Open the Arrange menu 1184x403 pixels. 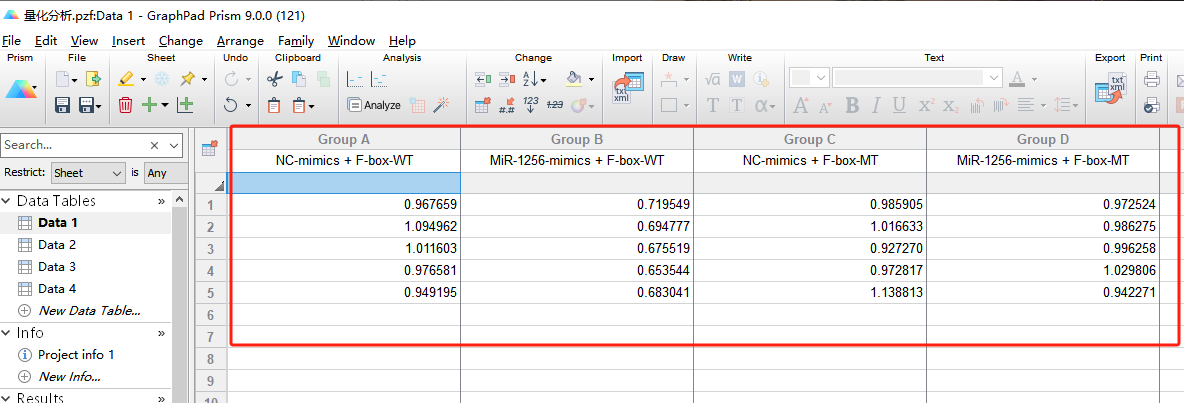240,41
